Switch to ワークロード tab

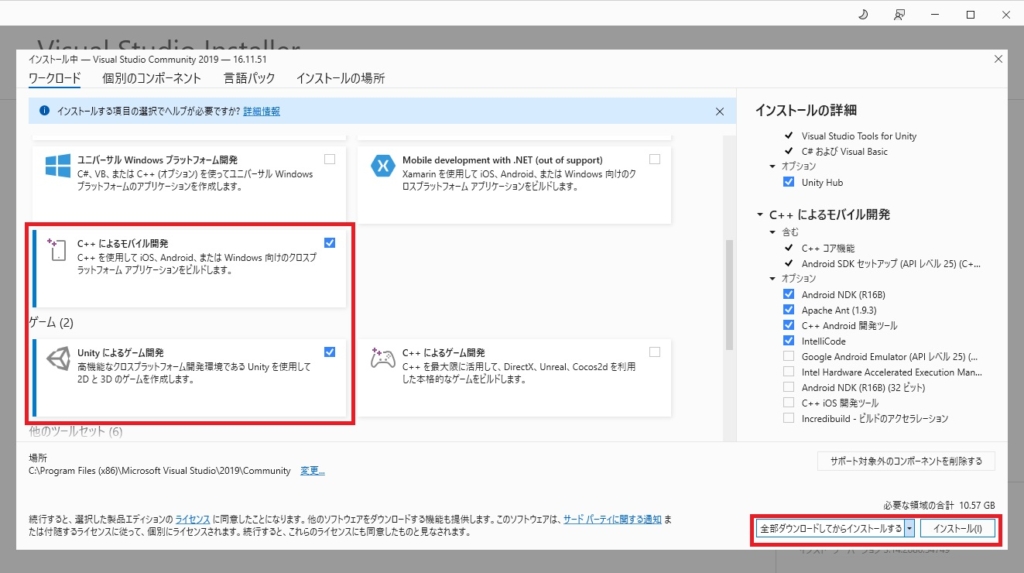[x=54, y=78]
